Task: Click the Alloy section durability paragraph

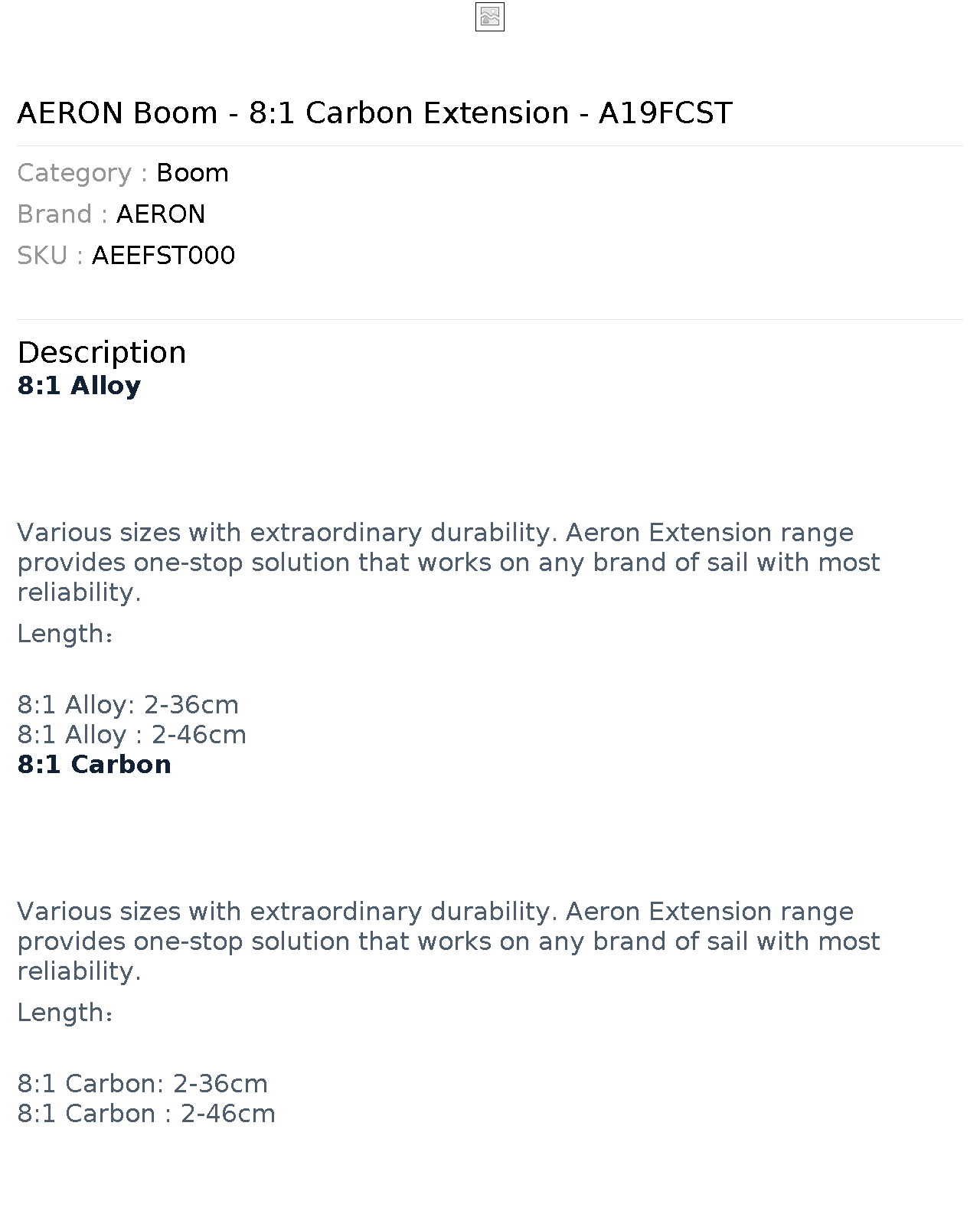Action: coord(449,563)
